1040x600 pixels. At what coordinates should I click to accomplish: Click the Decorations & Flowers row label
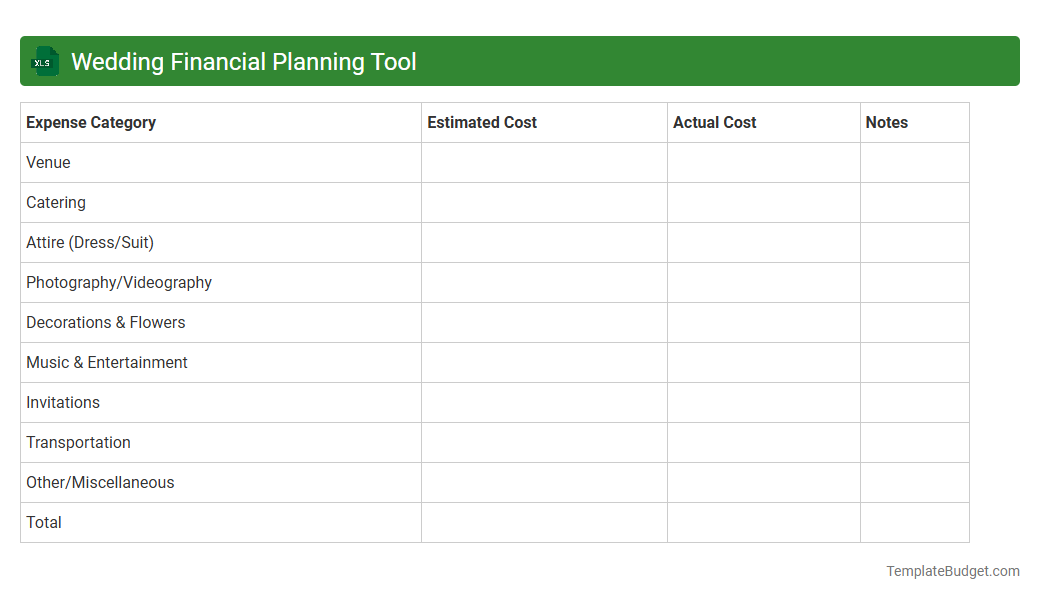tap(106, 322)
